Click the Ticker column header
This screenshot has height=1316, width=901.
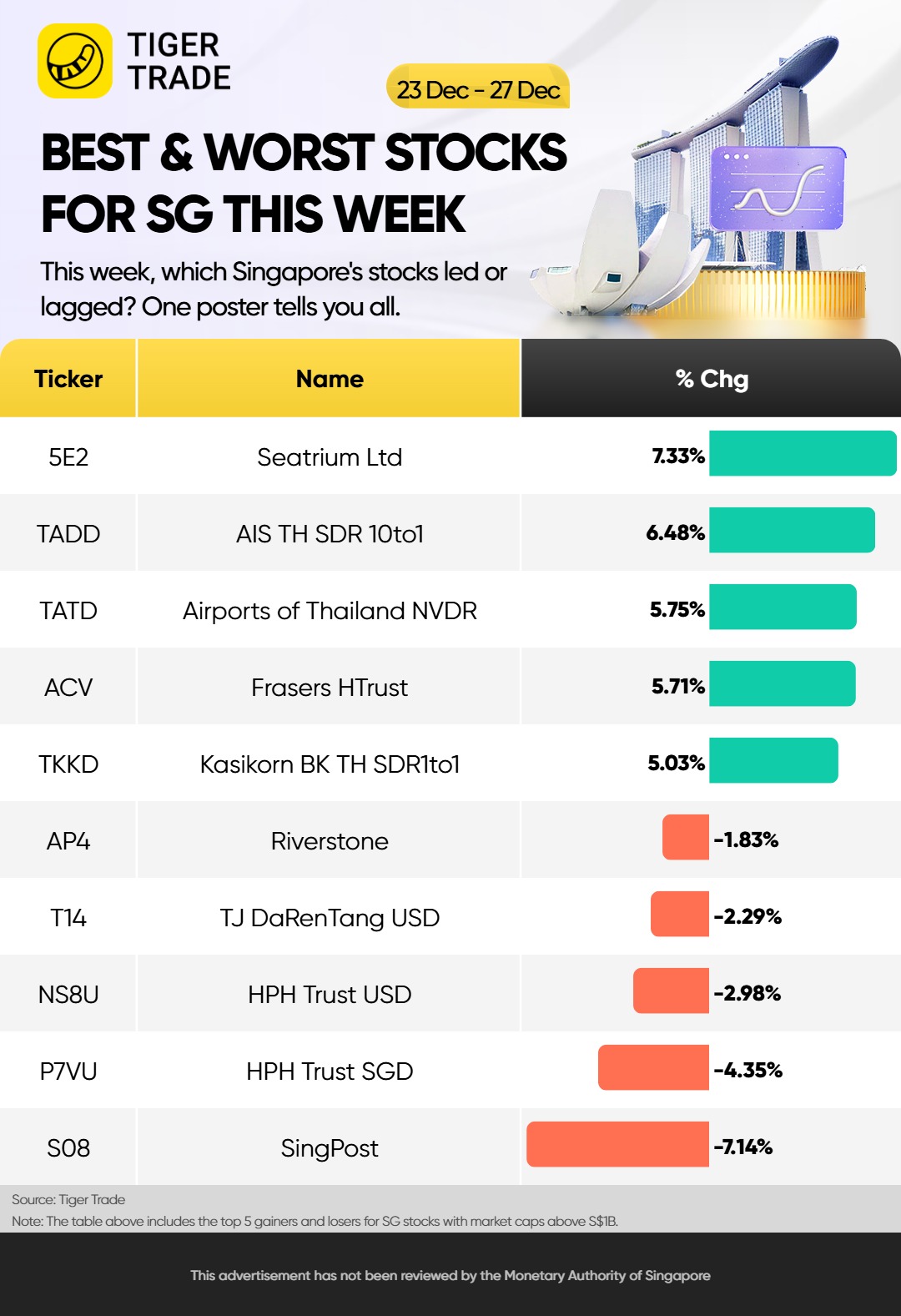coord(68,378)
